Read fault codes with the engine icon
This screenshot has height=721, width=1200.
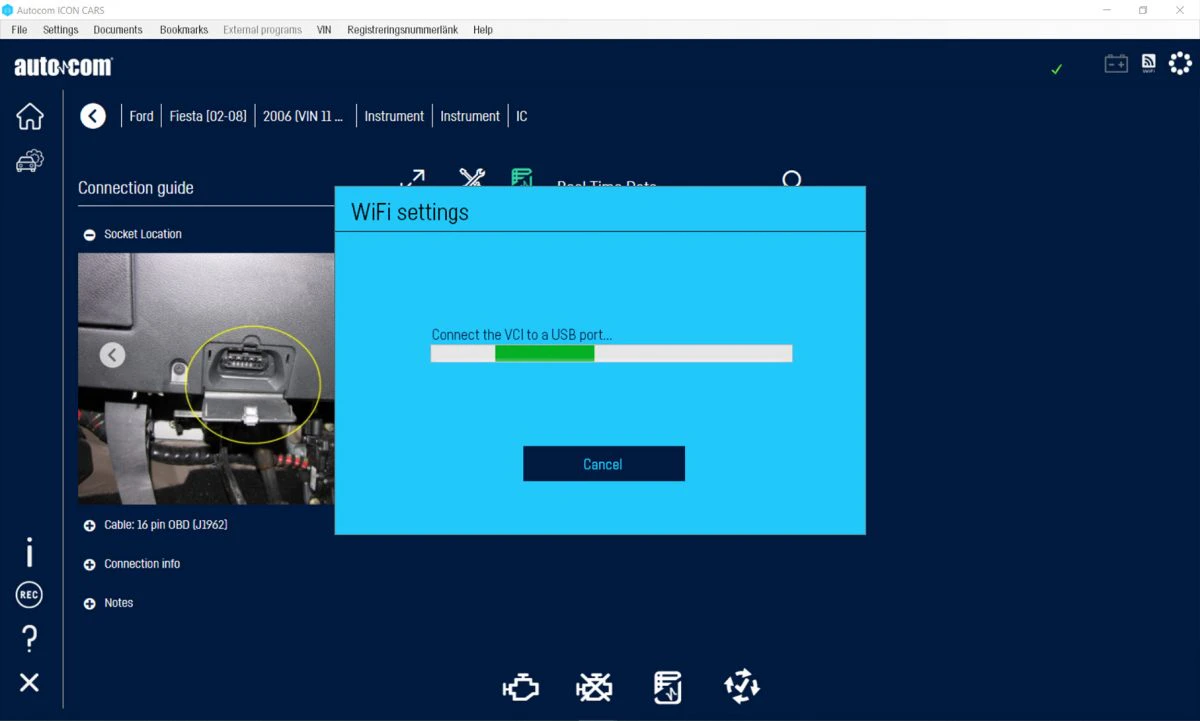click(x=521, y=687)
